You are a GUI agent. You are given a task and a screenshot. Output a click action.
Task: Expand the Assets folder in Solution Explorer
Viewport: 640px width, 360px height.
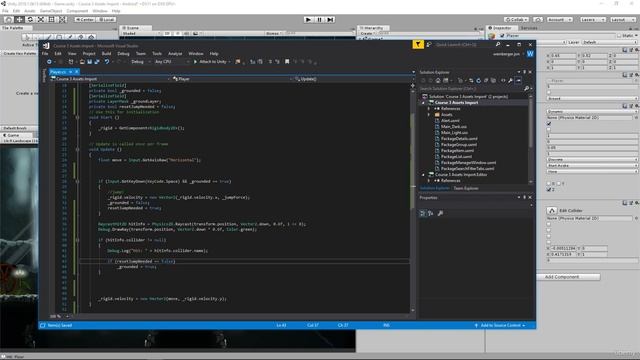429,115
